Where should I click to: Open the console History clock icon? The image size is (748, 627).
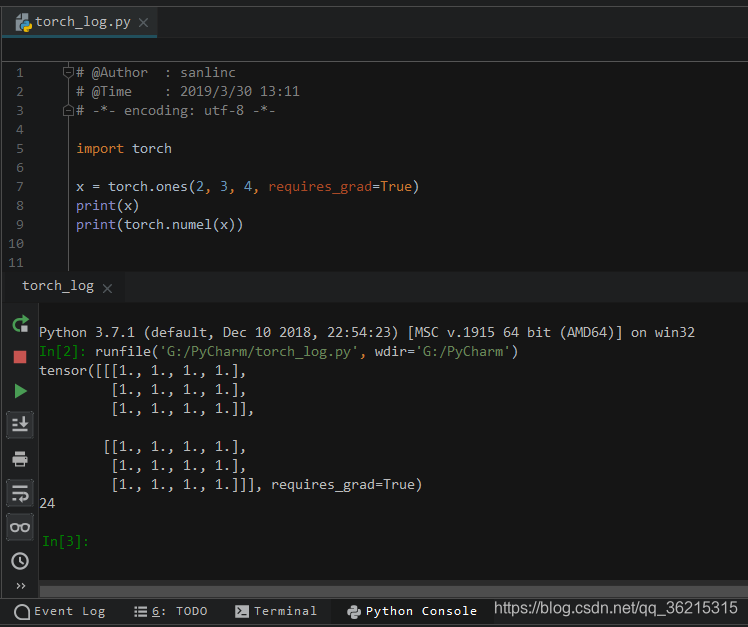click(x=20, y=561)
